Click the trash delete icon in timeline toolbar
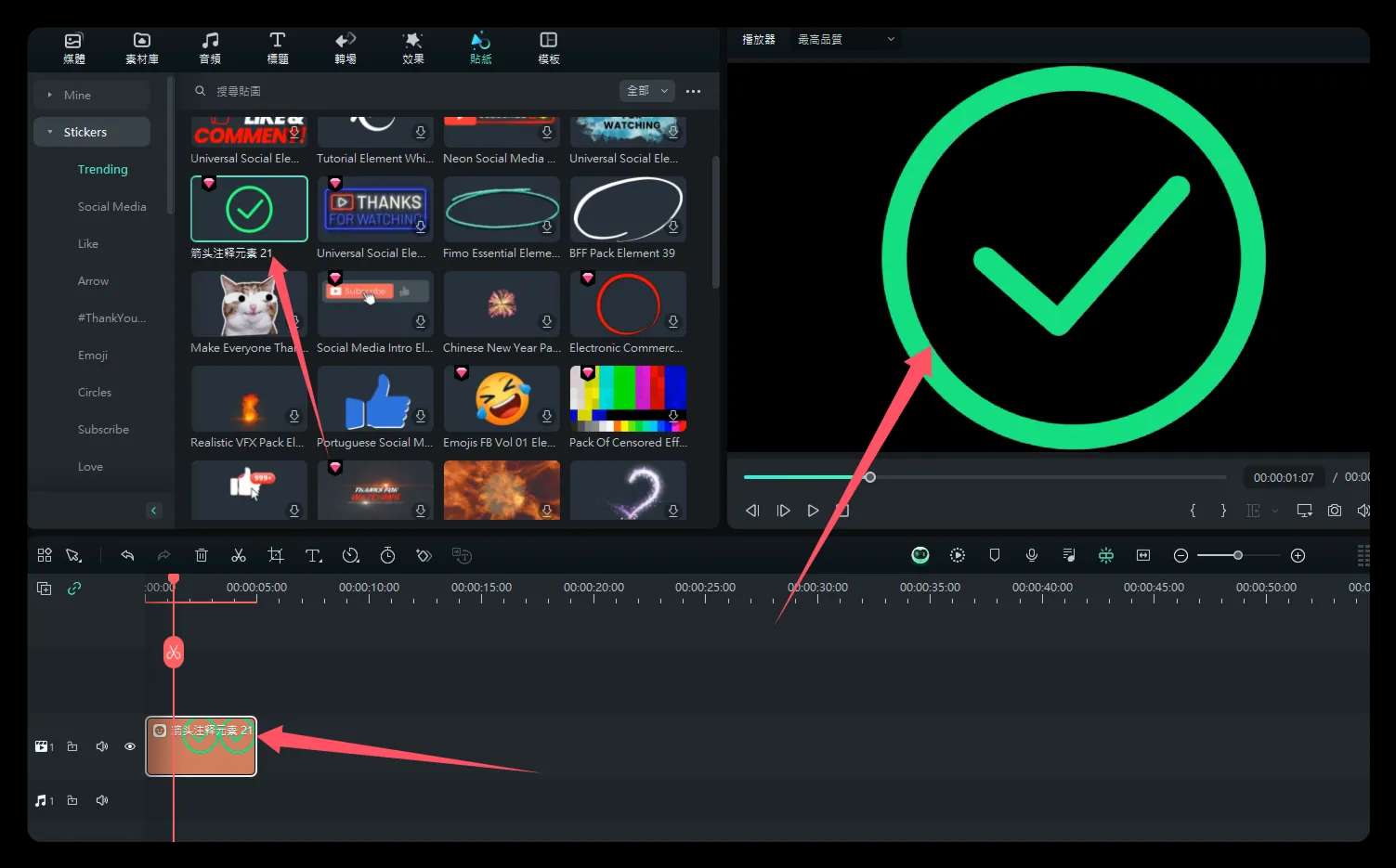 tap(202, 555)
